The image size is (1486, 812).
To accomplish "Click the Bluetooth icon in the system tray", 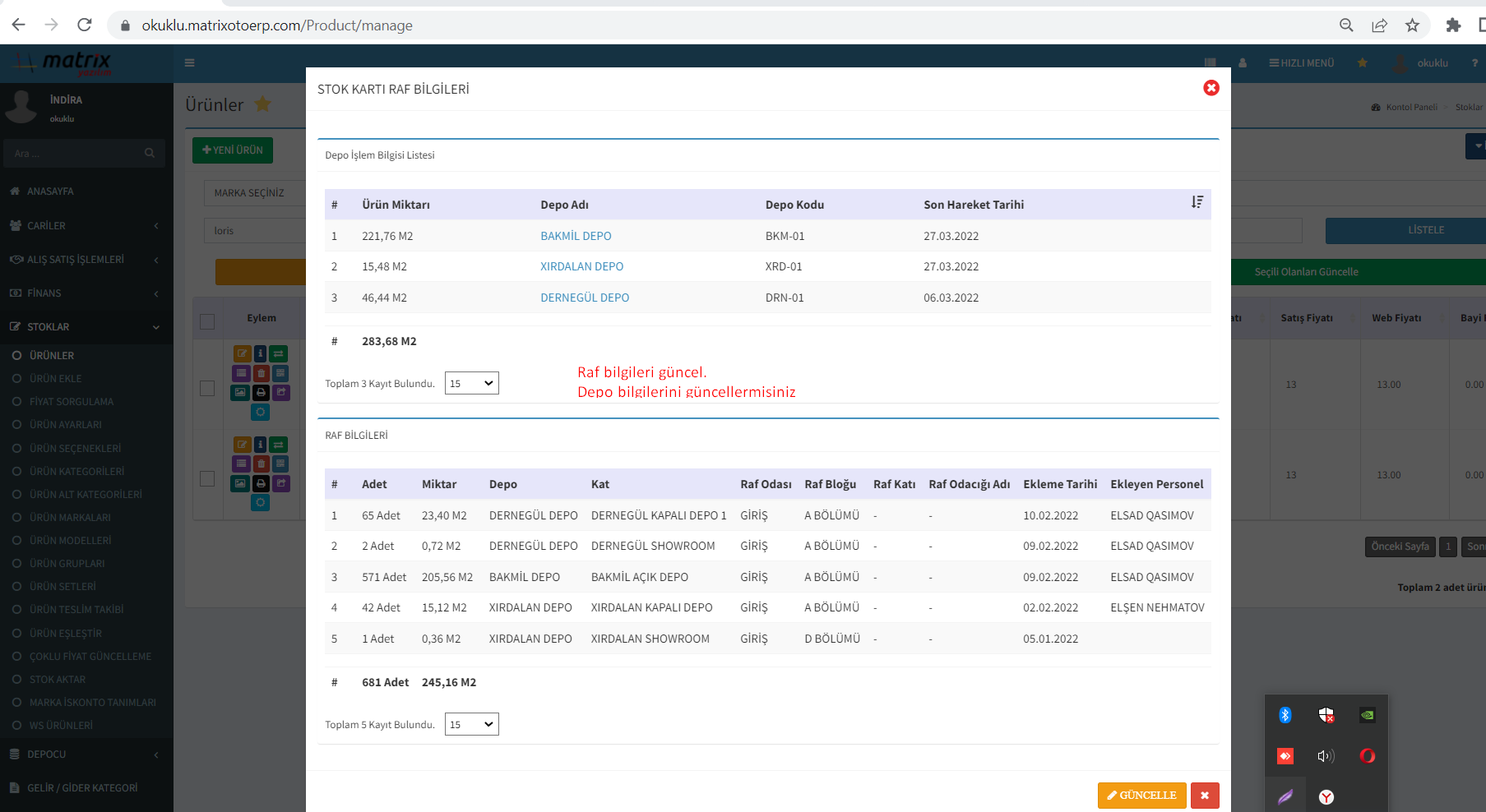I will tap(1285, 715).
